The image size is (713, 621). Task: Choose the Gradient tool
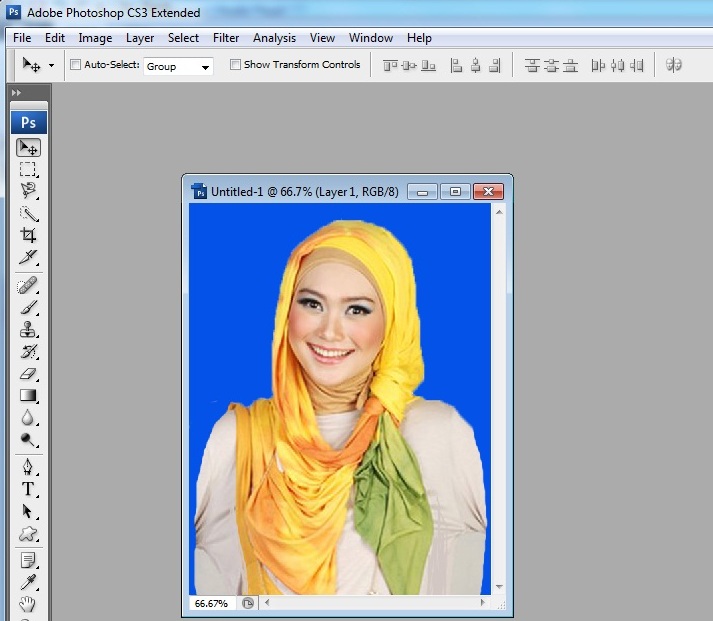click(x=28, y=395)
